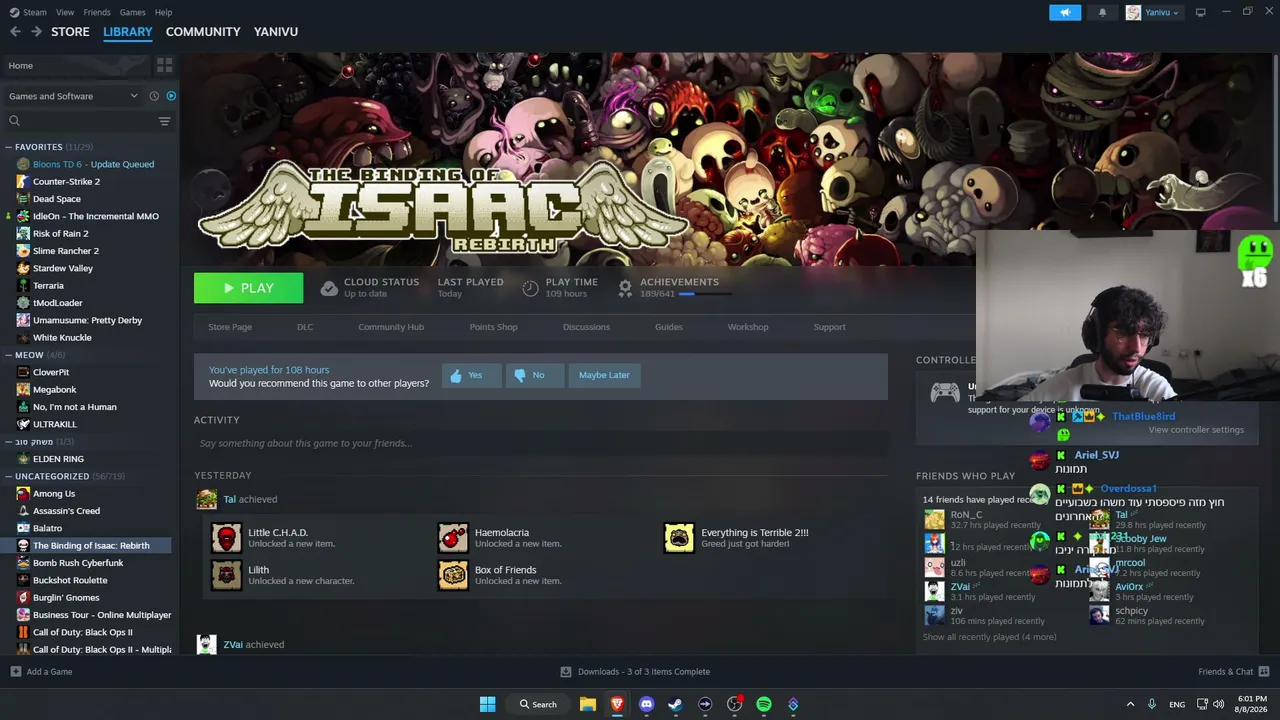The image size is (1280, 720).
Task: Click the Among Us game icon
Action: click(x=23, y=494)
